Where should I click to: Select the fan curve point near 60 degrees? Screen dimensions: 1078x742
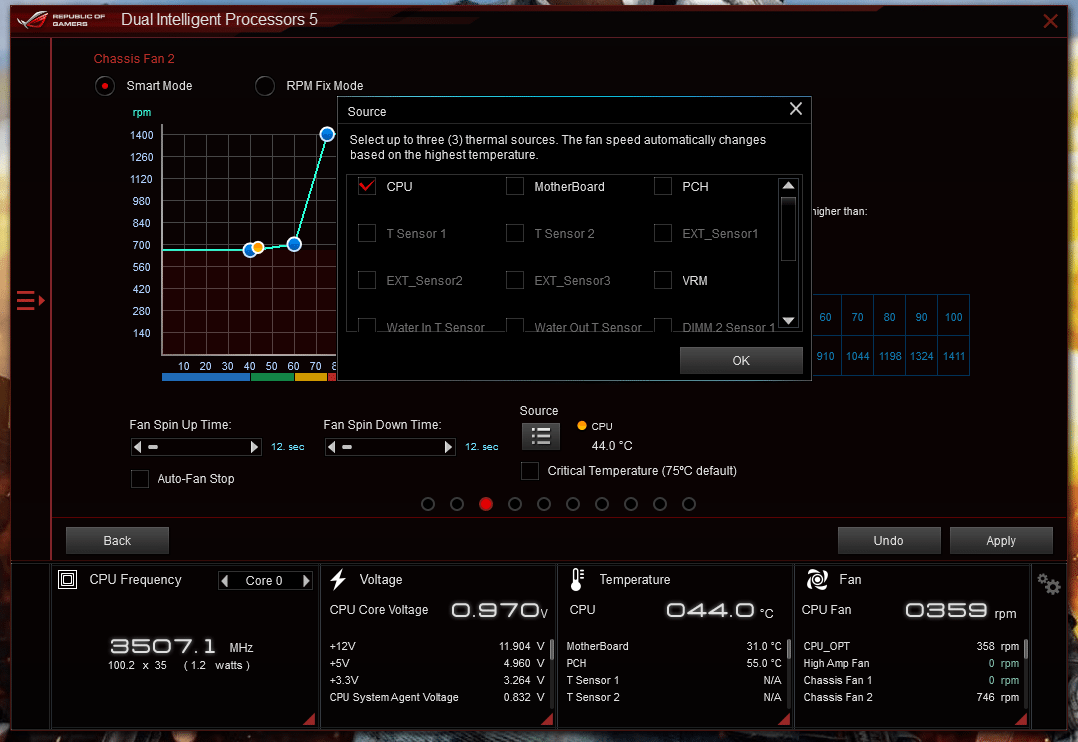click(x=294, y=244)
